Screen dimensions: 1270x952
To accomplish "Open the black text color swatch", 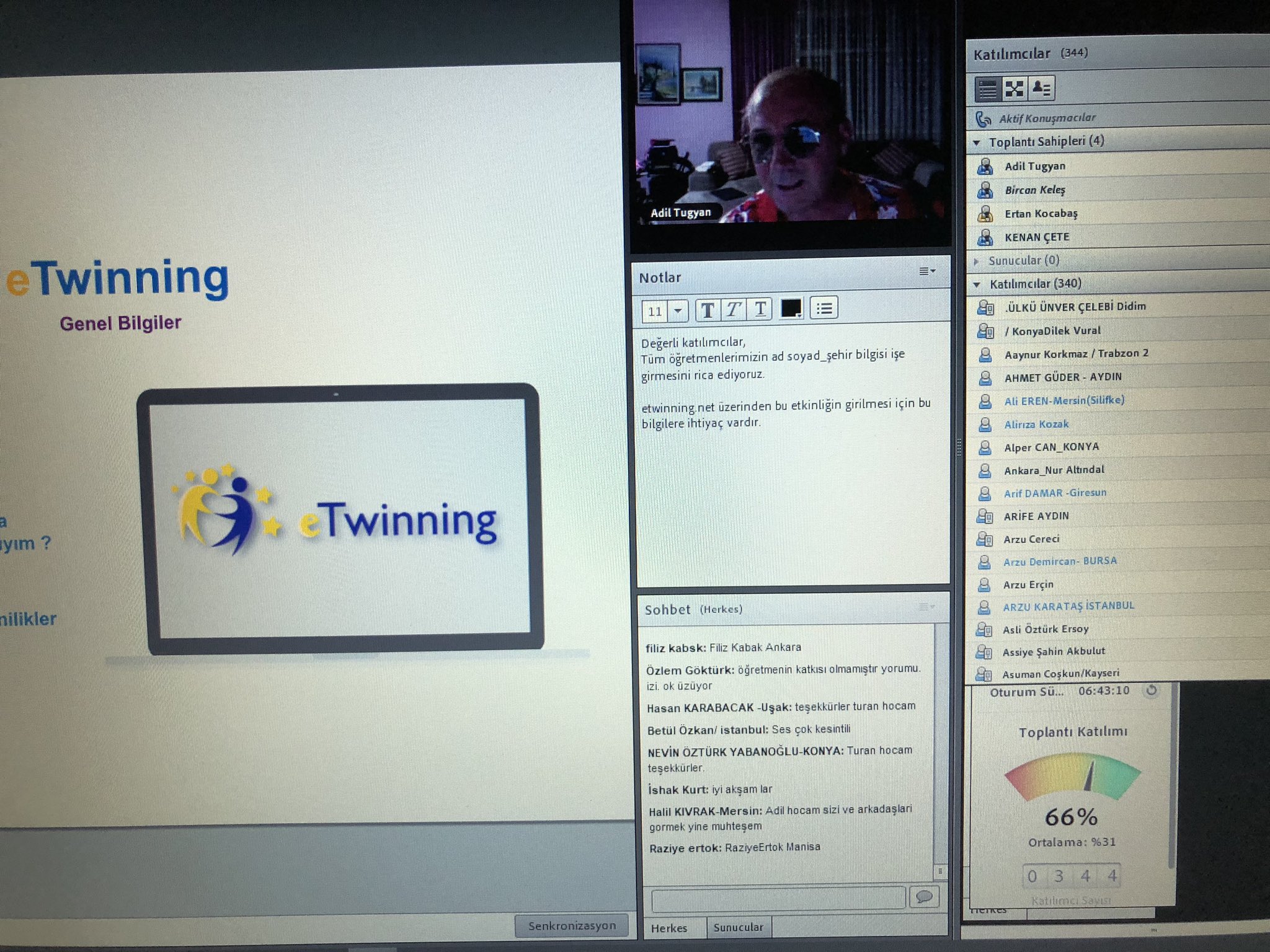I will [791, 308].
